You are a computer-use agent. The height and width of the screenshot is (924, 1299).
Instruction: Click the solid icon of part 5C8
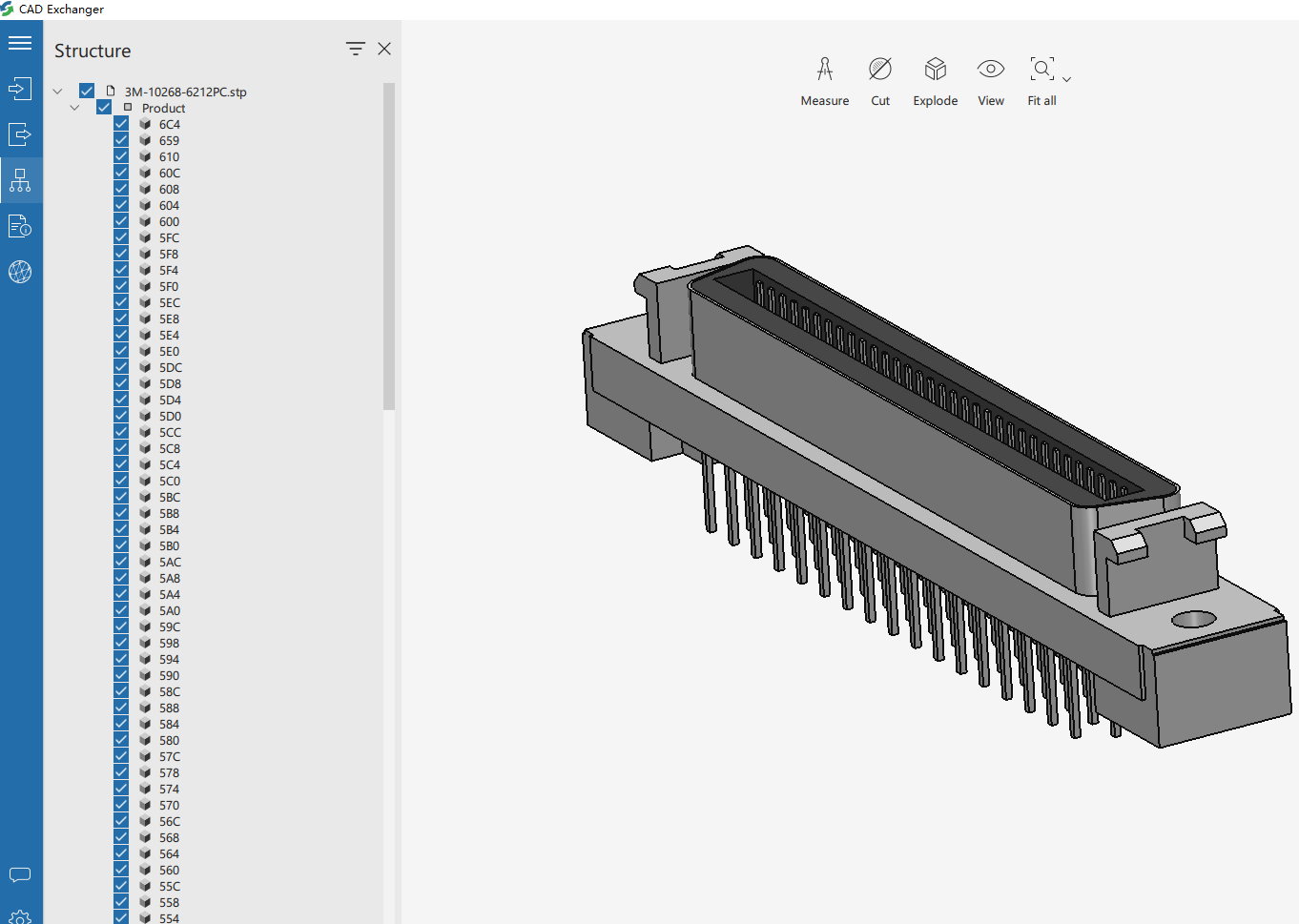click(x=145, y=448)
